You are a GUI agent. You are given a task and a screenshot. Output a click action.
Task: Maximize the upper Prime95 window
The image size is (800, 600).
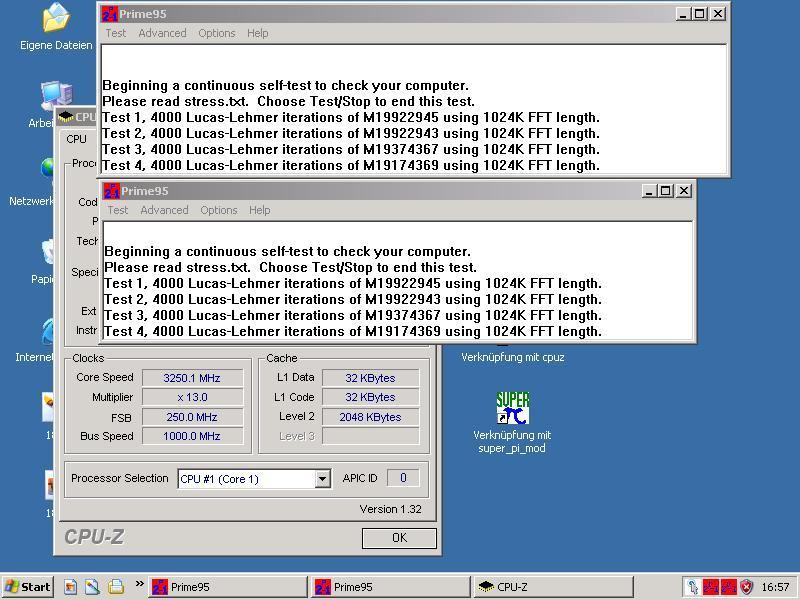pyautogui.click(x=699, y=14)
